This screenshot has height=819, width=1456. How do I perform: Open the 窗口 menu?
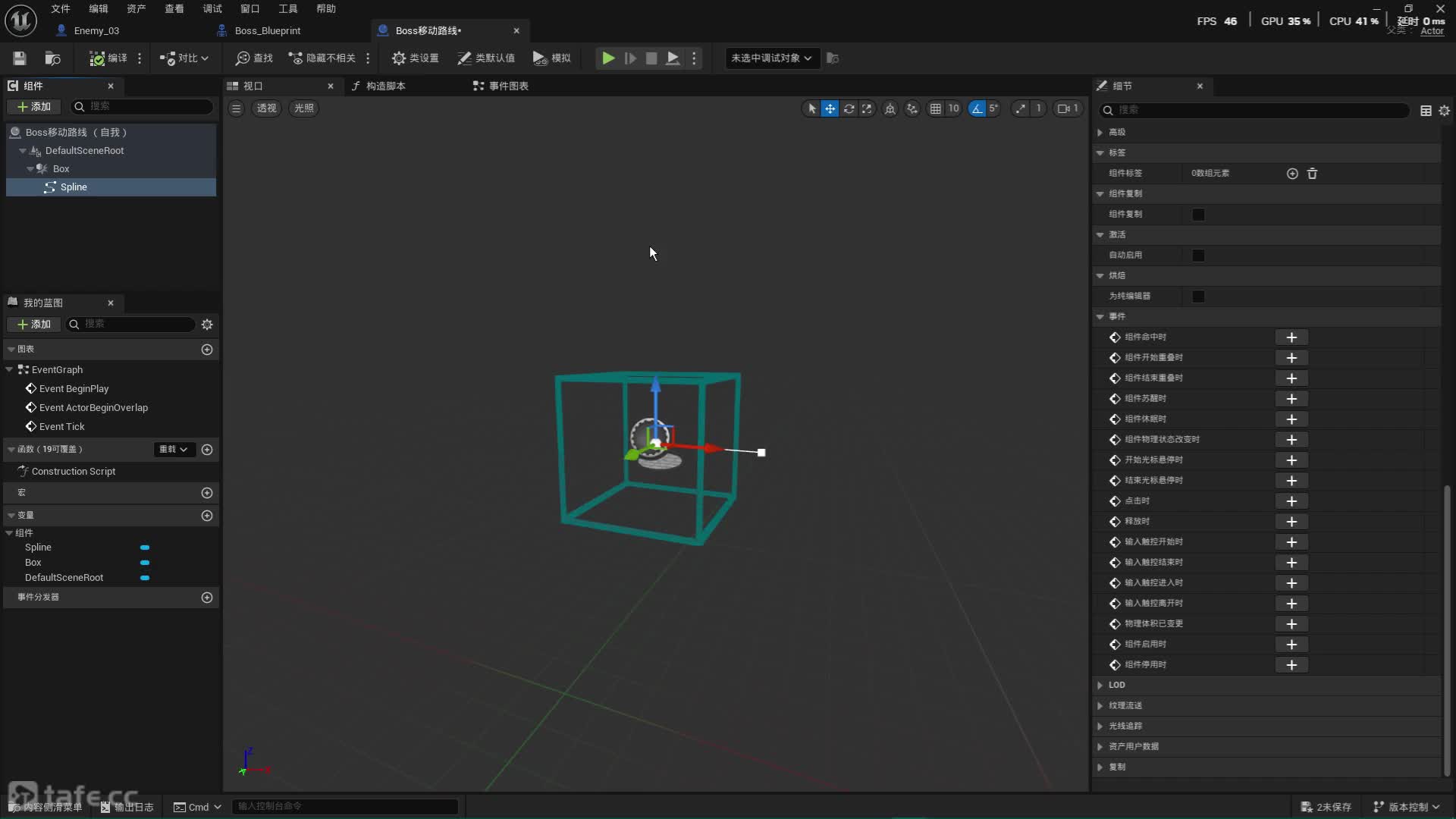tap(249, 8)
